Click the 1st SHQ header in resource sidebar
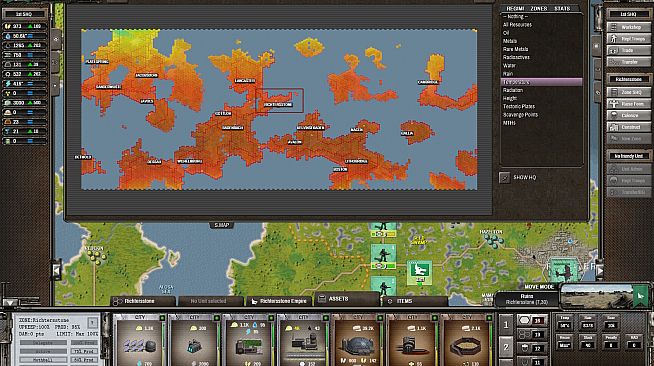The height and width of the screenshot is (366, 654). [24, 14]
